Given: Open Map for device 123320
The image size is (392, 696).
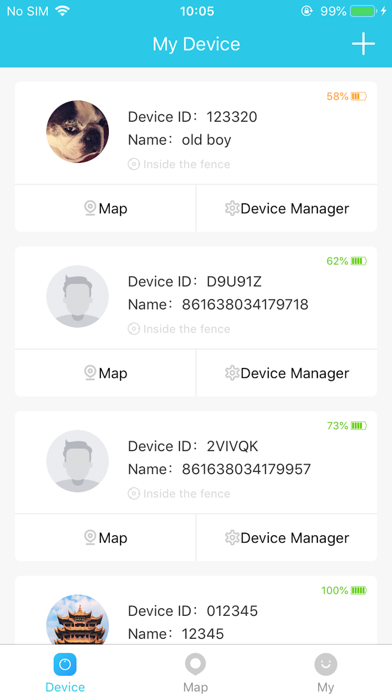Looking at the screenshot, I should tap(105, 208).
